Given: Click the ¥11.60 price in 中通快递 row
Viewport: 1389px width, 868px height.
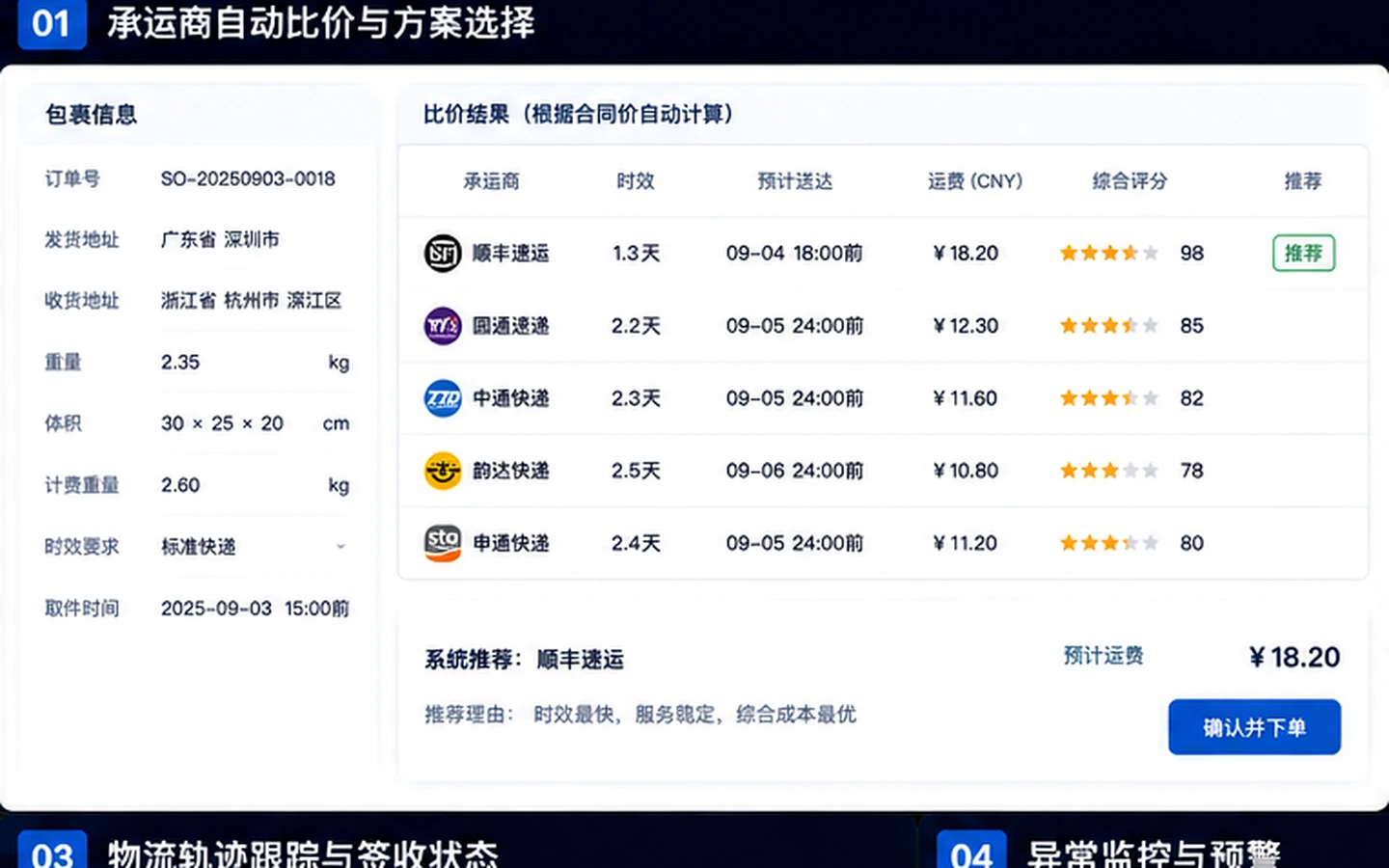Looking at the screenshot, I should [x=965, y=398].
